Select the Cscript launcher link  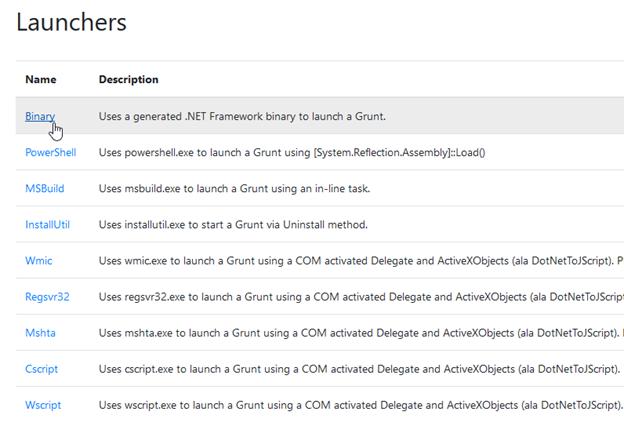(42, 368)
